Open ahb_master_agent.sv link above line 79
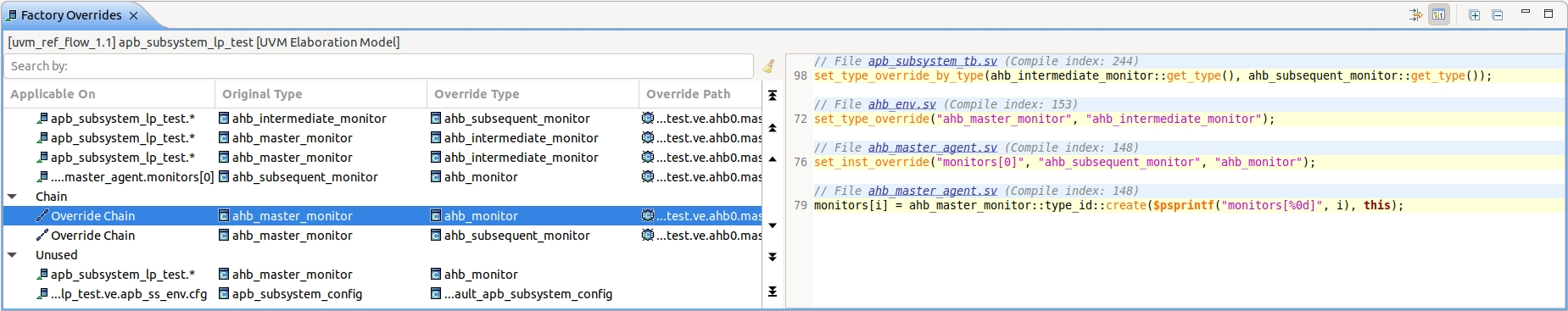Screen dimensions: 1568x311 pos(932,191)
